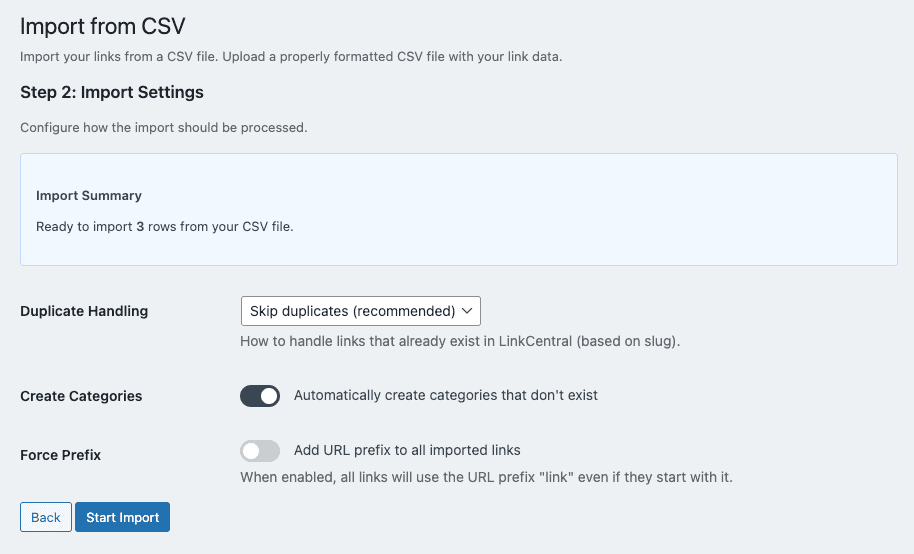
Task: Go back with the Back button
Action: click(x=46, y=517)
